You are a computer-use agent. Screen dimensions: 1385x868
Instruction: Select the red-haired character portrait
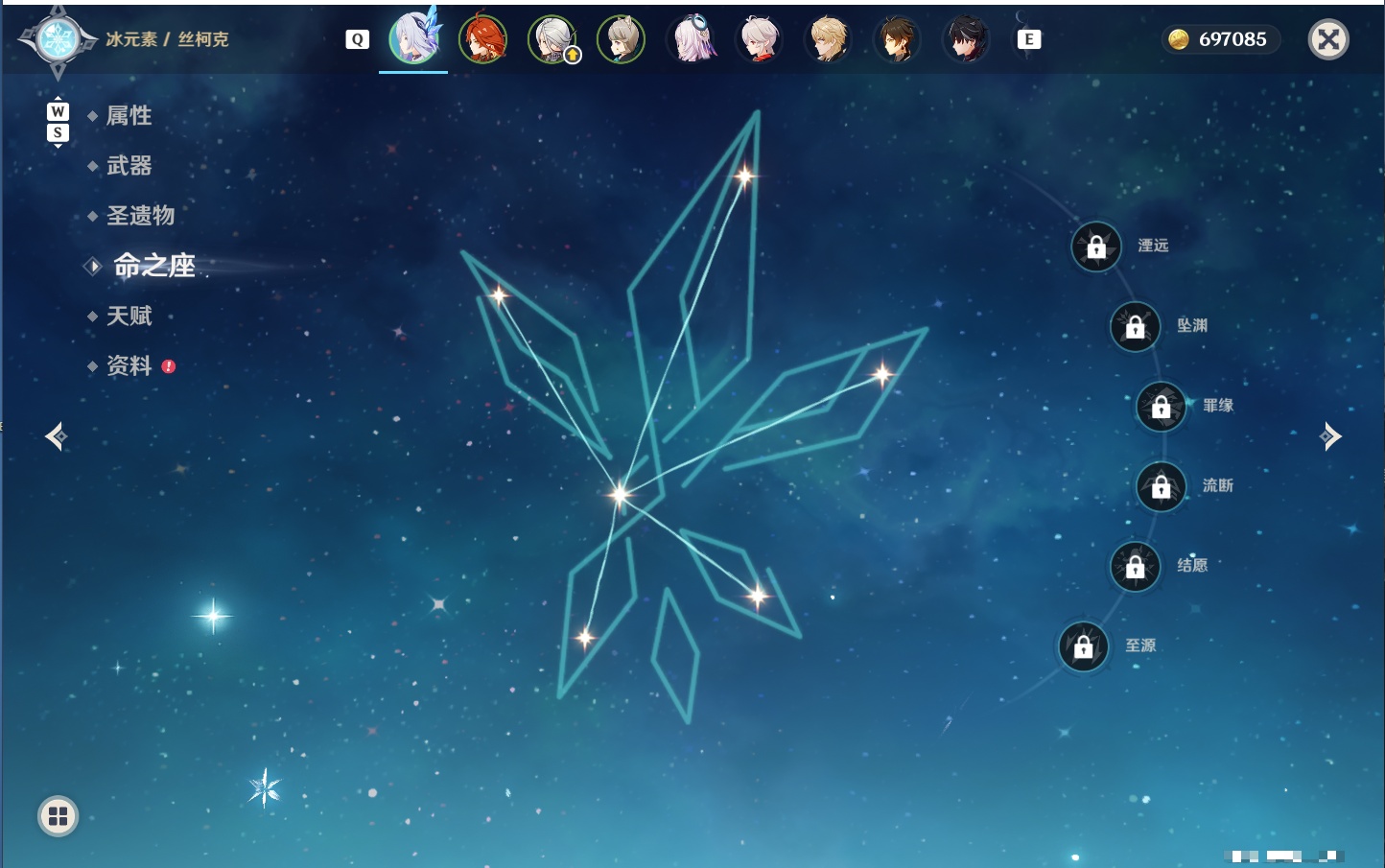(x=482, y=39)
